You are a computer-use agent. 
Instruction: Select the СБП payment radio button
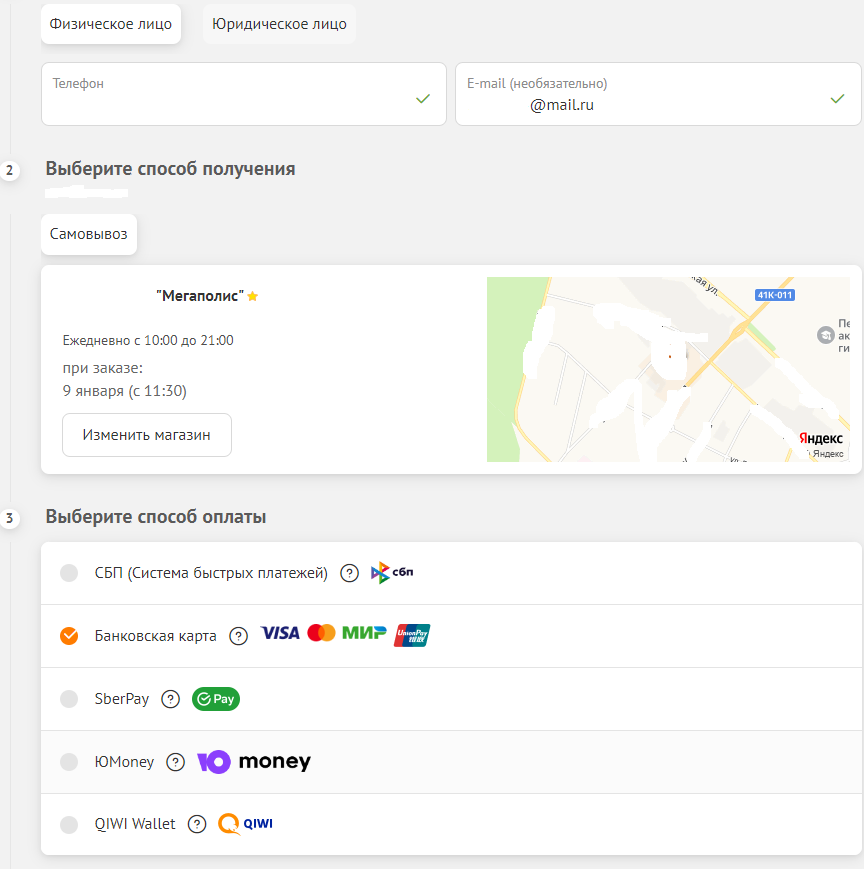tap(69, 573)
